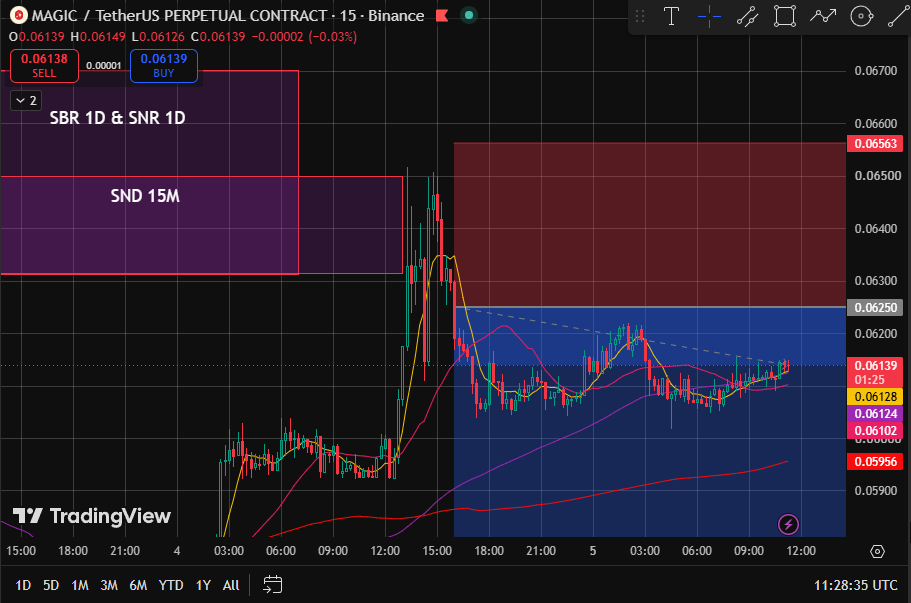Click the chart title MAGIC / TetherUS PERPETUAL CONTRACT

(x=179, y=16)
